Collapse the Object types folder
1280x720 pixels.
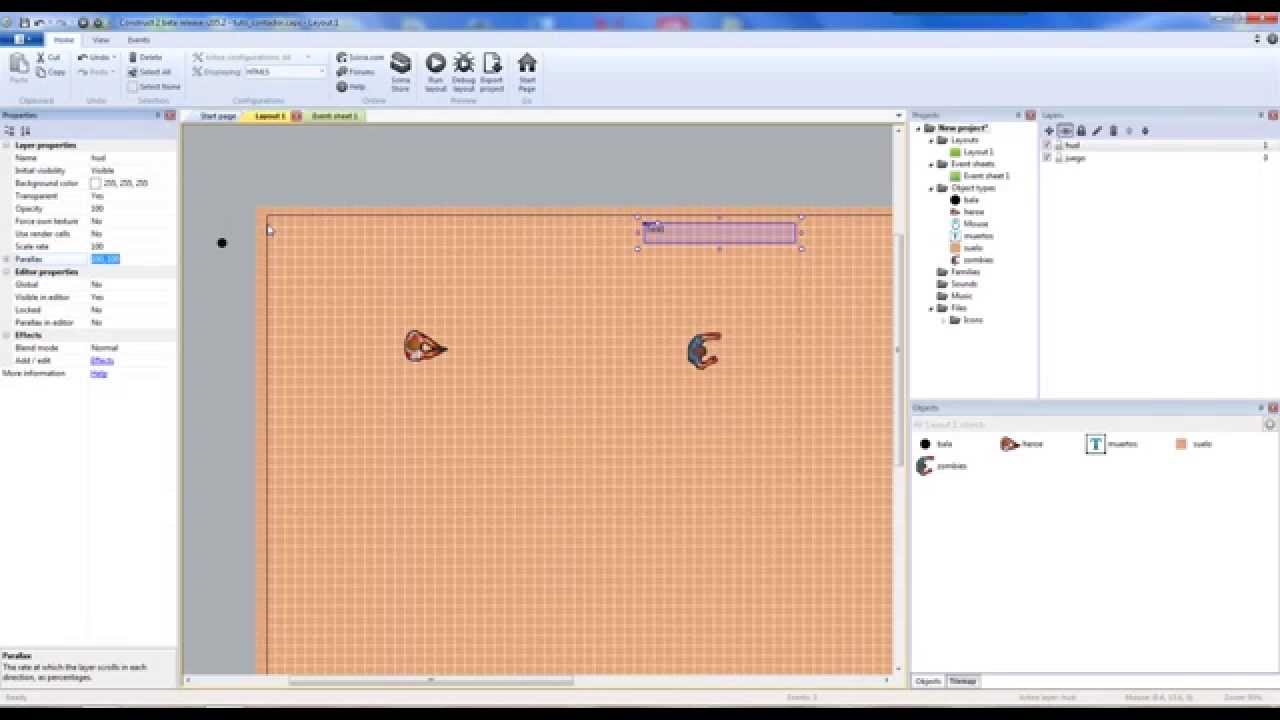(x=931, y=188)
